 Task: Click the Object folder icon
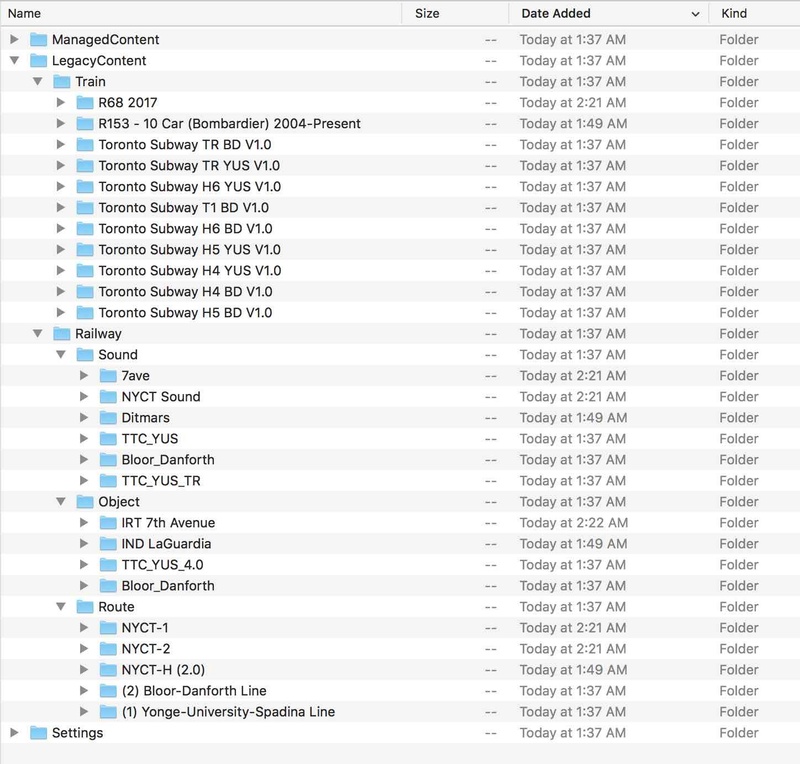pos(85,501)
